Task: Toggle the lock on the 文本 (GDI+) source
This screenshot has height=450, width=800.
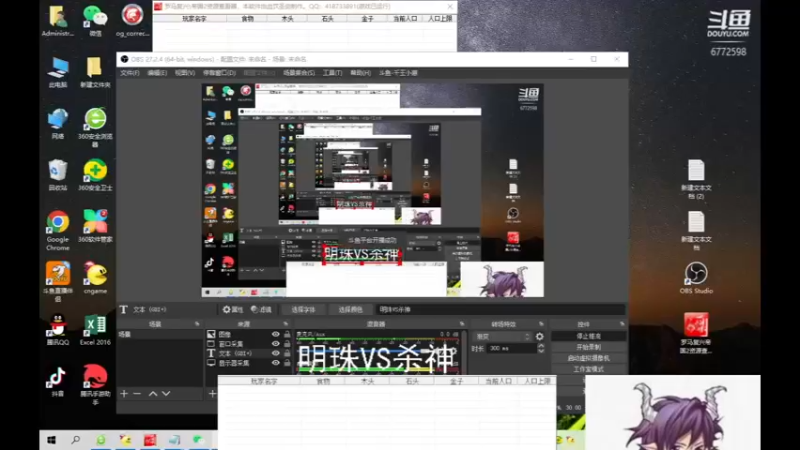Action: pos(287,353)
